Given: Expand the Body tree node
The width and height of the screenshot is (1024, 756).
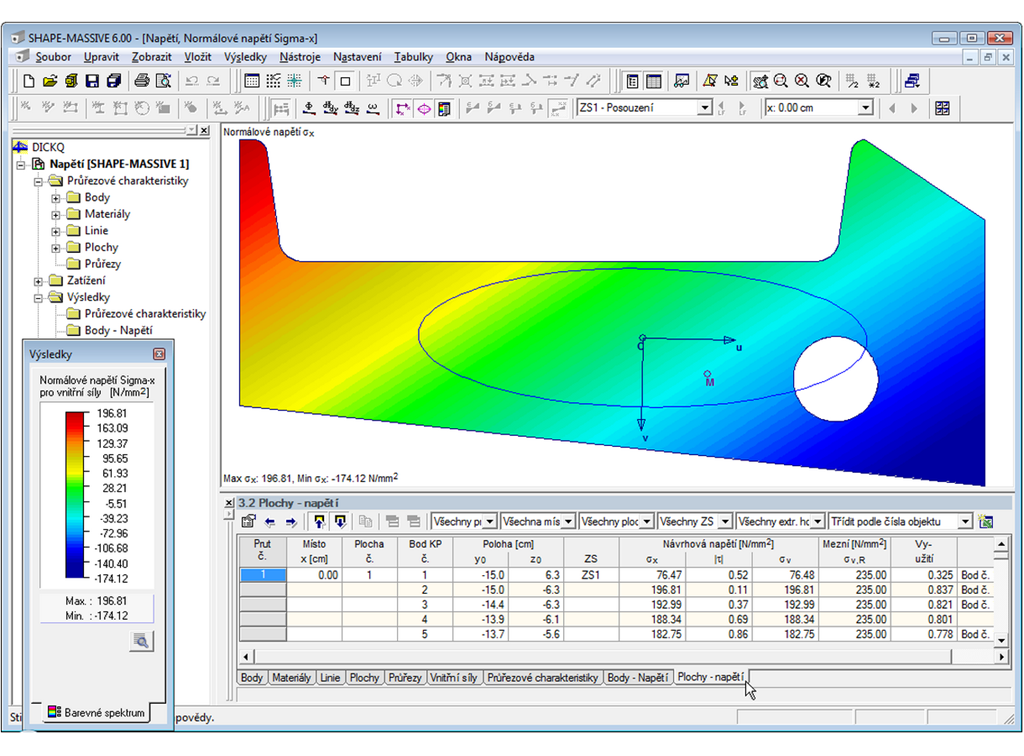Looking at the screenshot, I should point(56,198).
